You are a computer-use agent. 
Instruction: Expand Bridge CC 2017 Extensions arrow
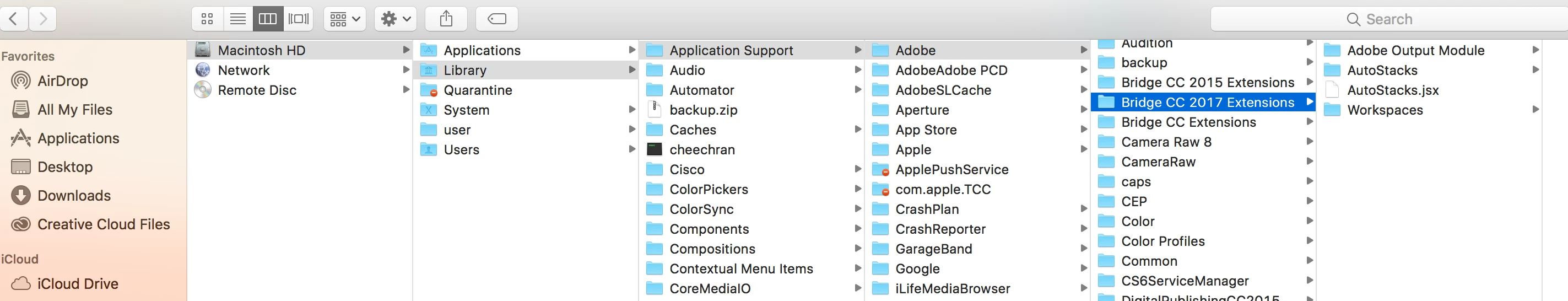pos(1309,102)
